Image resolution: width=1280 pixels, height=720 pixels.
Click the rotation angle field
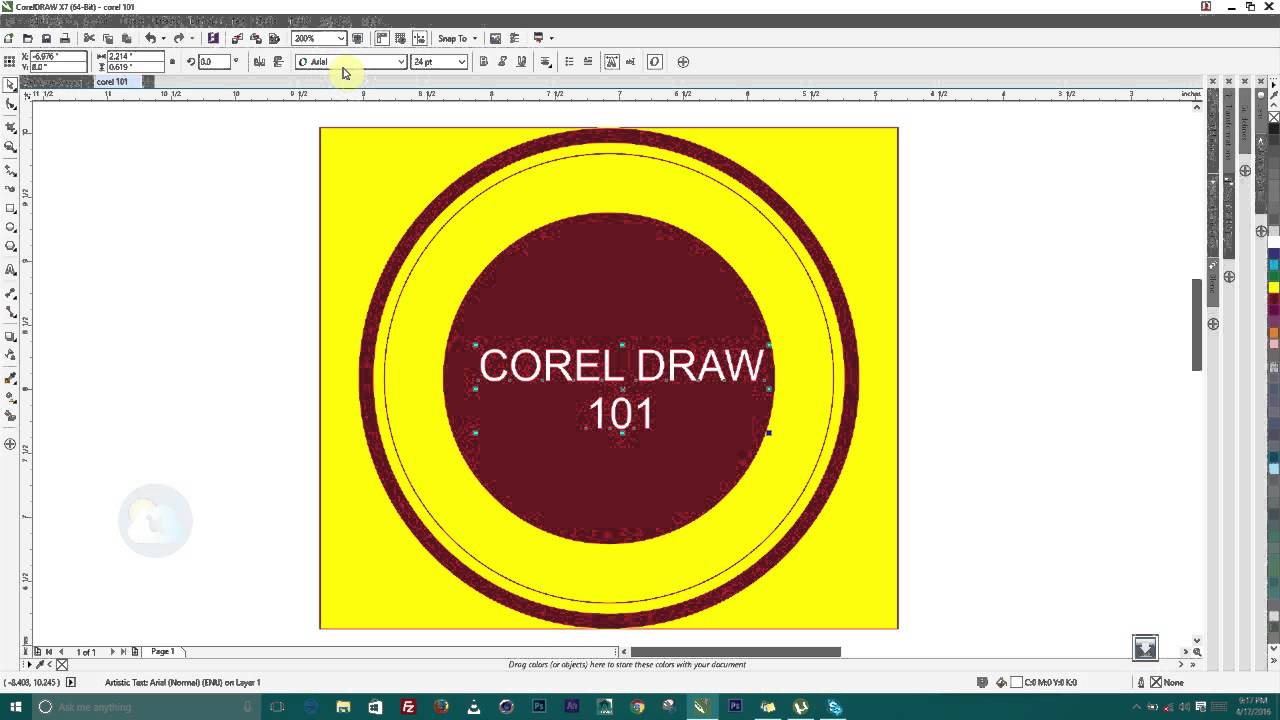(213, 62)
